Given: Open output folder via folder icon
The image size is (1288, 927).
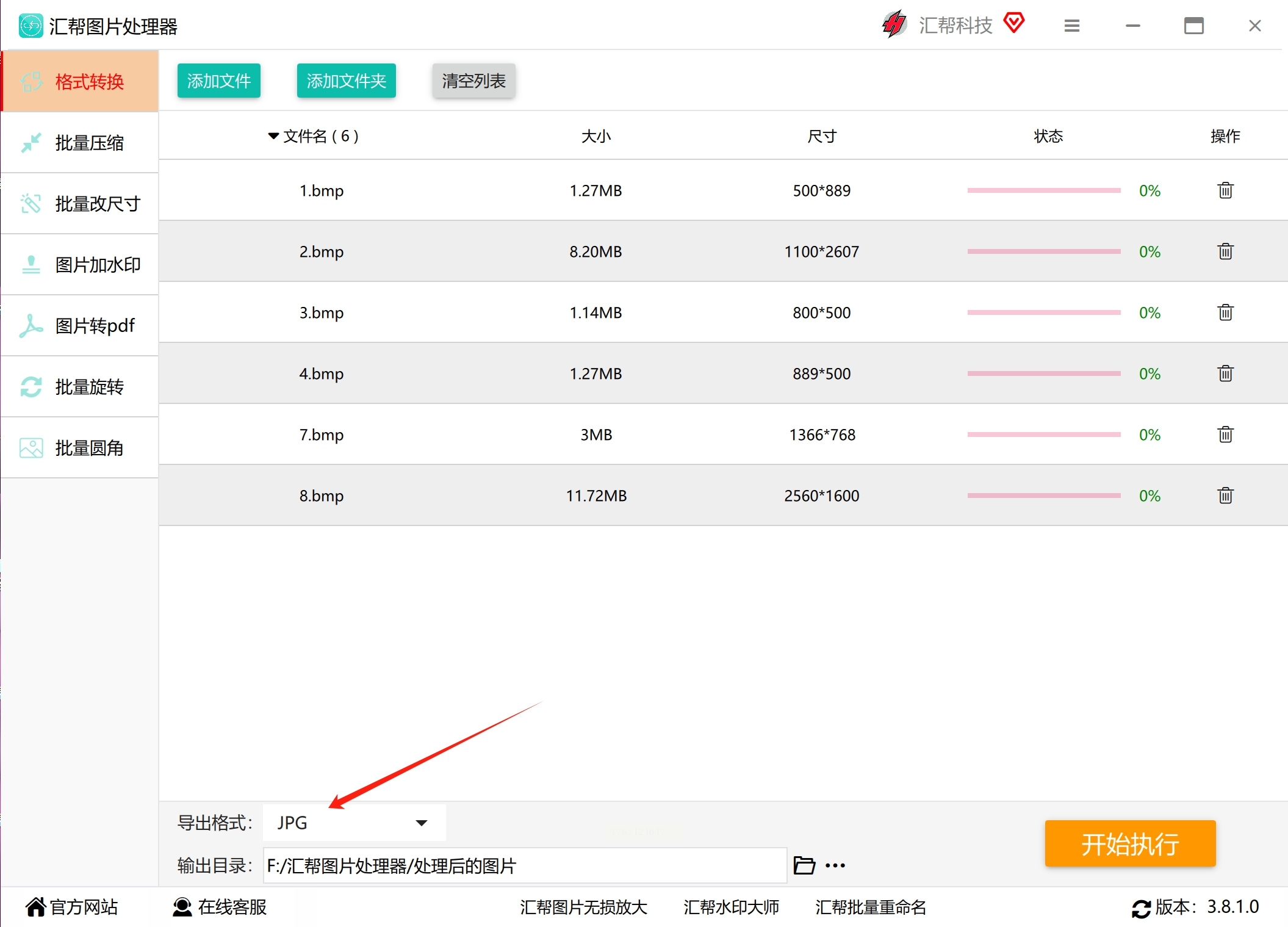Looking at the screenshot, I should click(804, 865).
